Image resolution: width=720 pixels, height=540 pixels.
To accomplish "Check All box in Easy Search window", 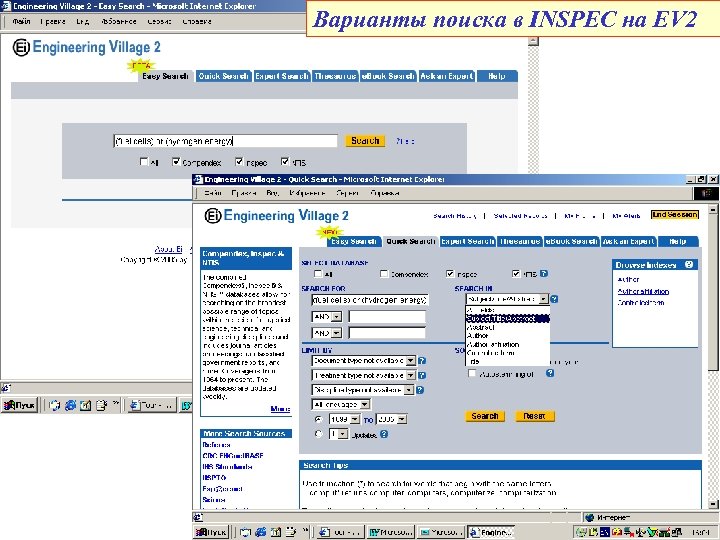I will click(x=144, y=162).
